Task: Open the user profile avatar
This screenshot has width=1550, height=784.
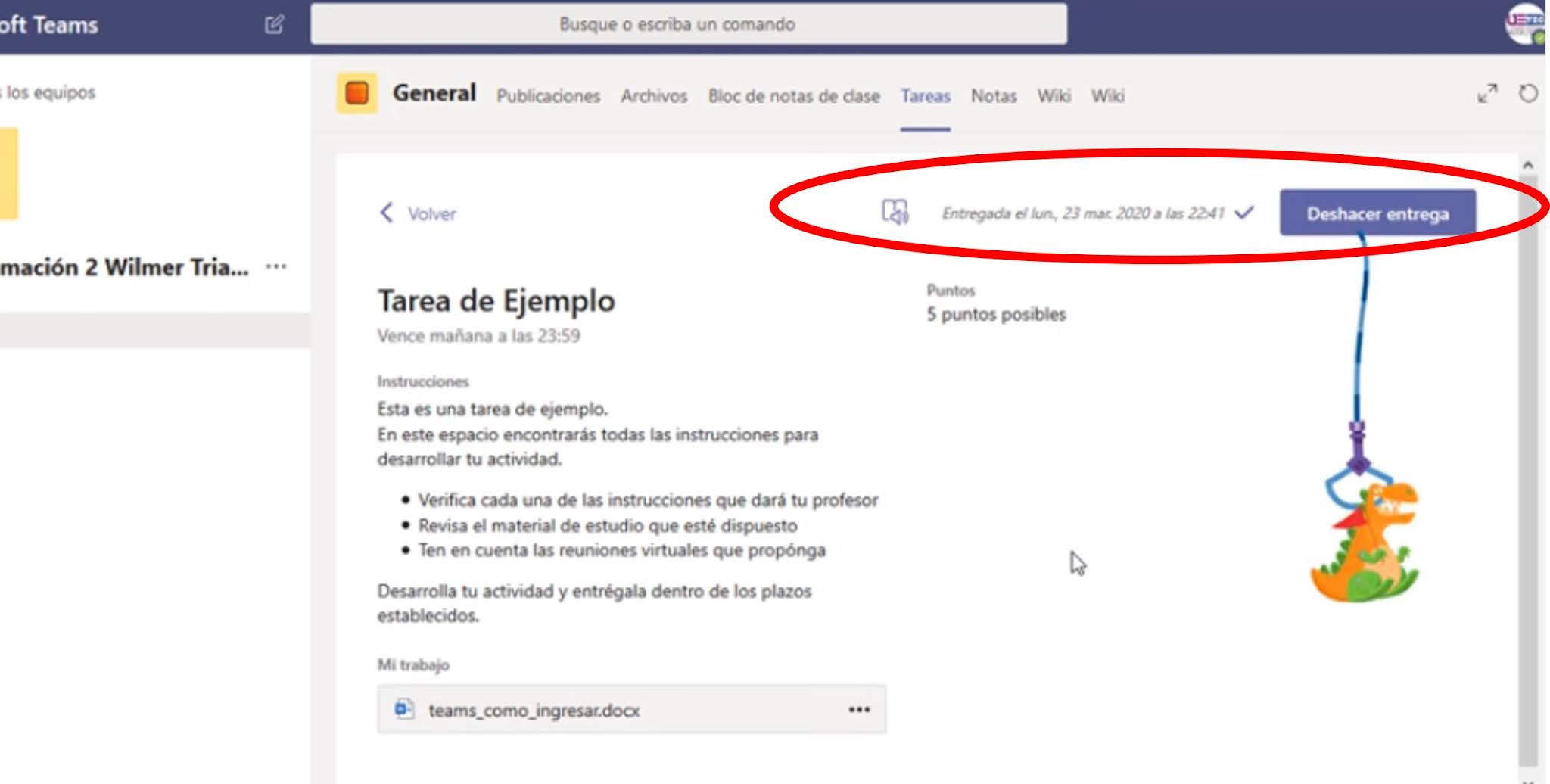Action: click(1524, 23)
